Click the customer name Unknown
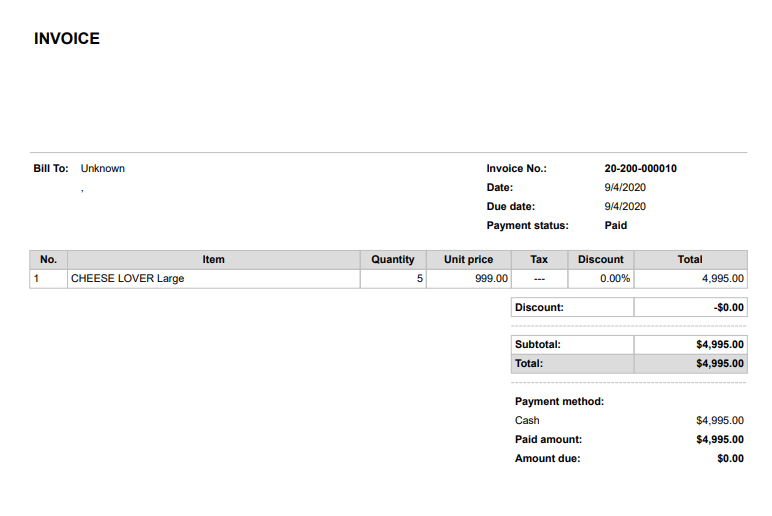Viewport: 772px width, 516px height. point(103,168)
